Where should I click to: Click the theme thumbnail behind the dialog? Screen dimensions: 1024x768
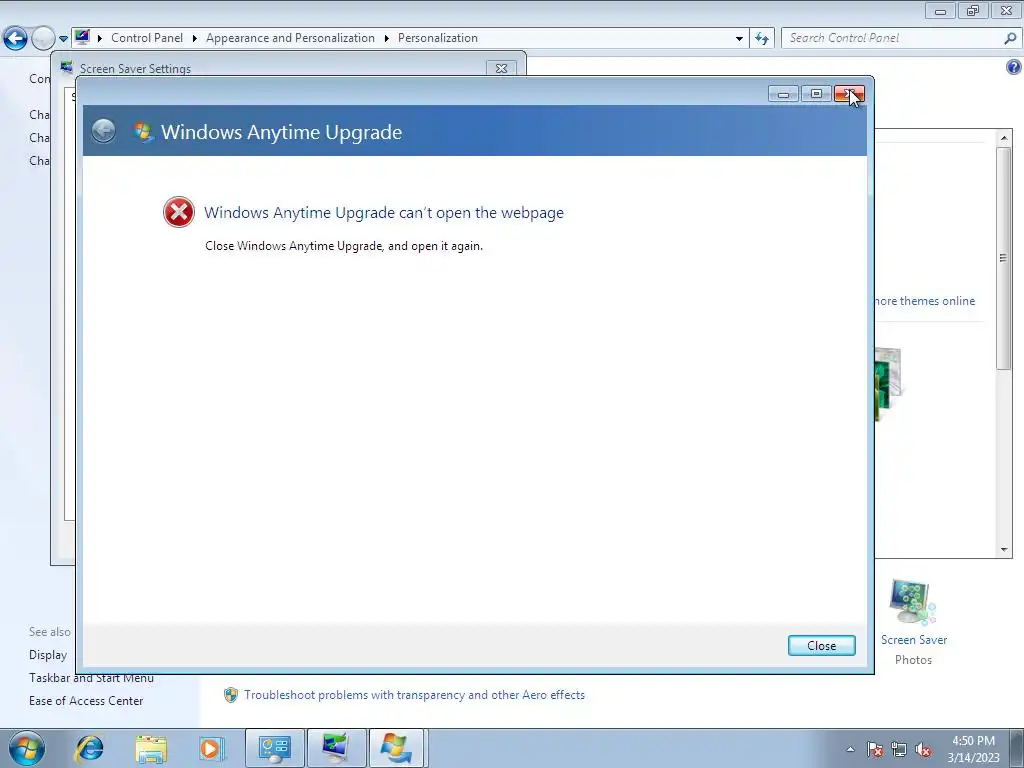(888, 384)
